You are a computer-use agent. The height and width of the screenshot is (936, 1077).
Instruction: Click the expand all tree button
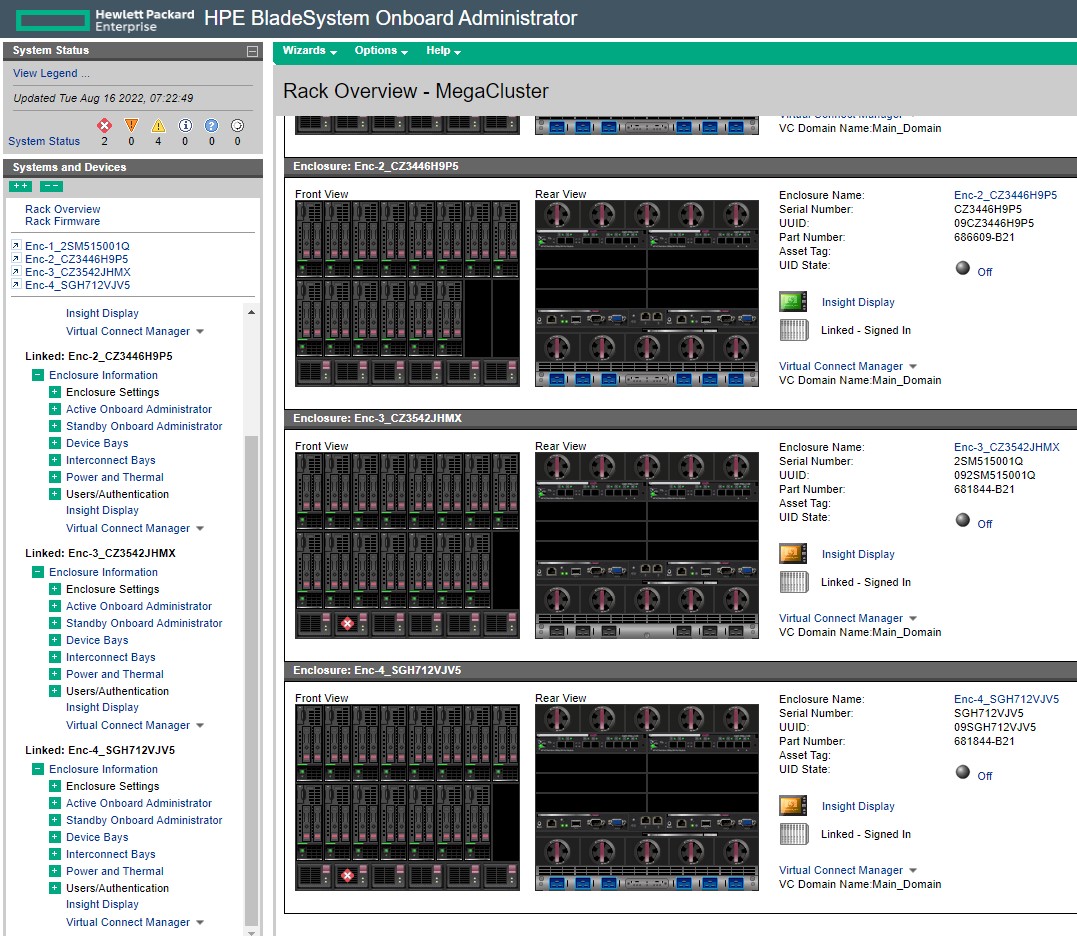coord(21,186)
